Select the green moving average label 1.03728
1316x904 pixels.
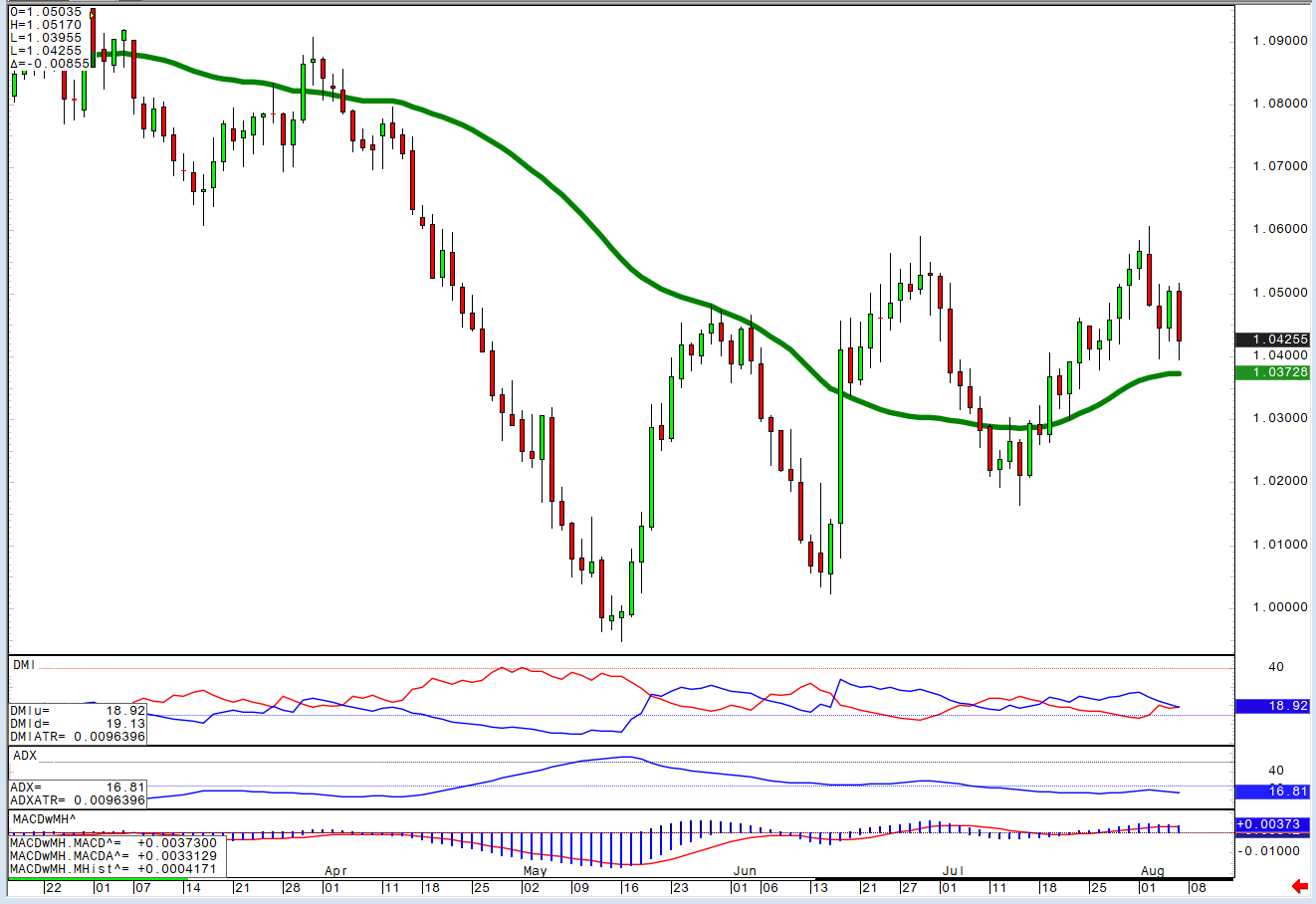pos(1272,372)
